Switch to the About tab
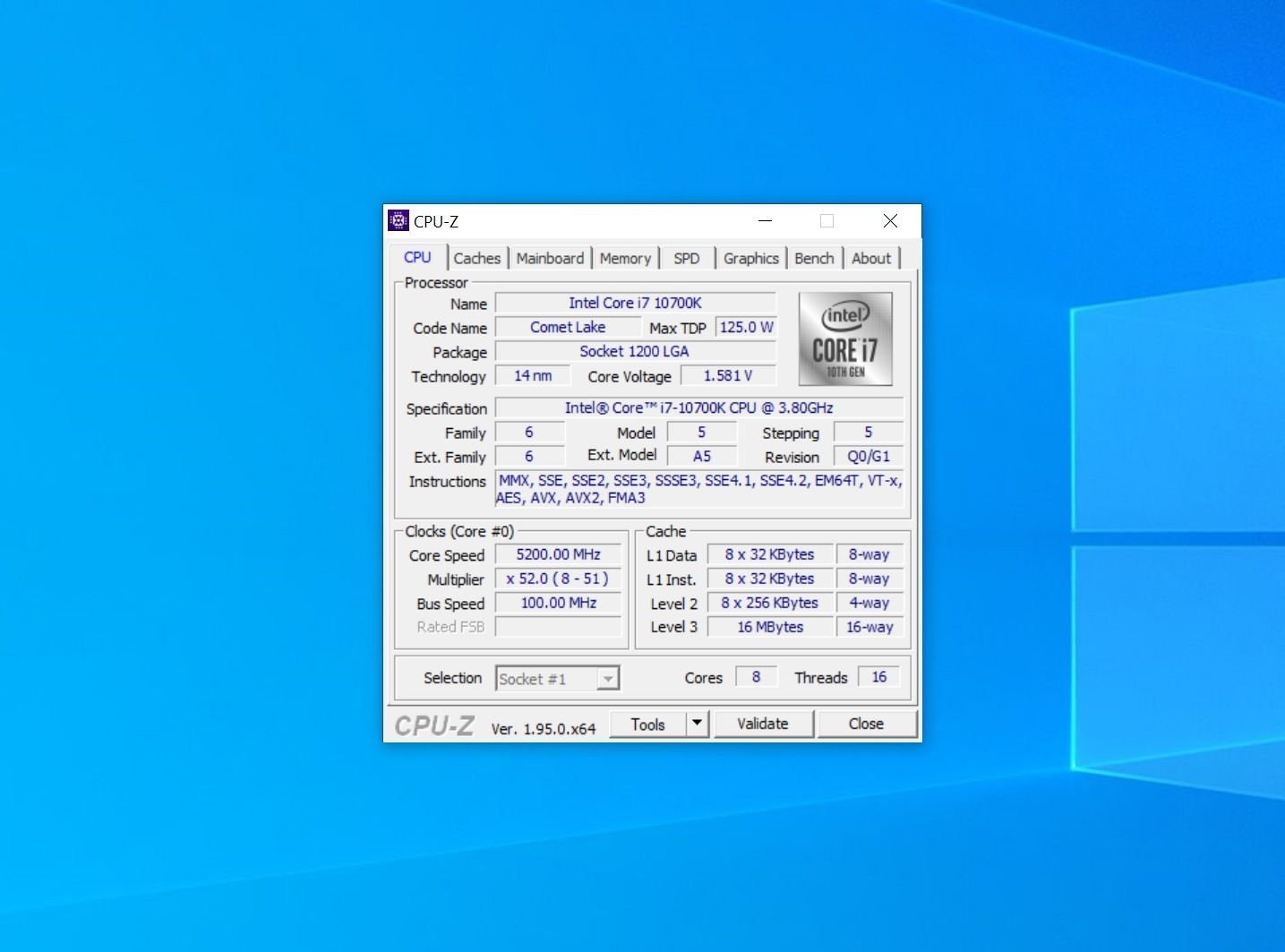Screen dimensions: 1285x952 point(871,258)
